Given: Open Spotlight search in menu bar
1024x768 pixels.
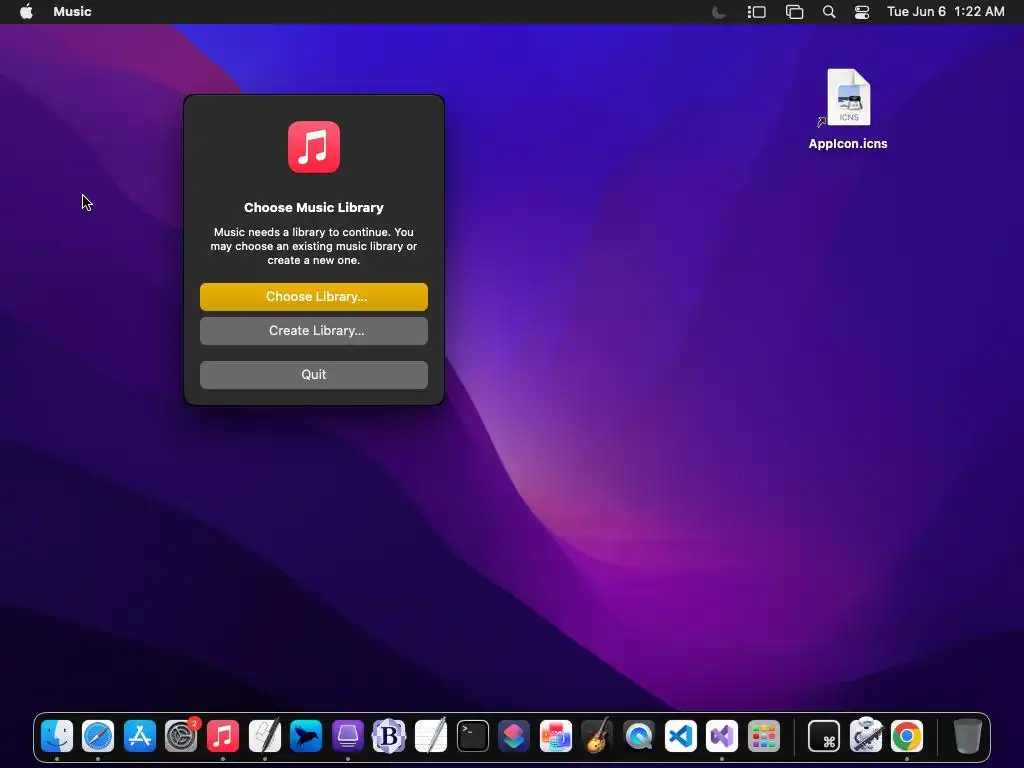Looking at the screenshot, I should click(829, 12).
